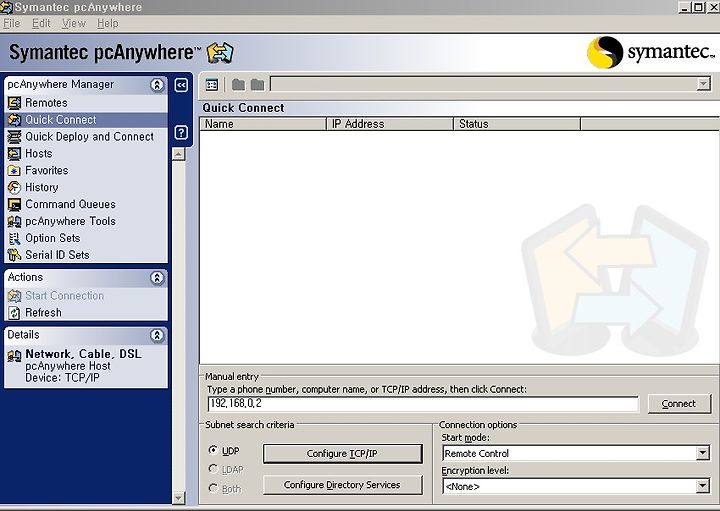This screenshot has width=720, height=511.
Task: Open the Help menu
Action: click(107, 23)
